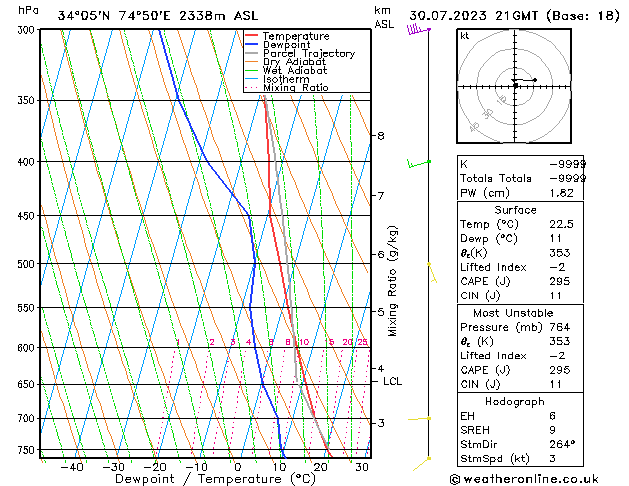Viewport: 629px width, 486px height.
Task: Click the 8 km altitude tick label
Action: (381, 136)
